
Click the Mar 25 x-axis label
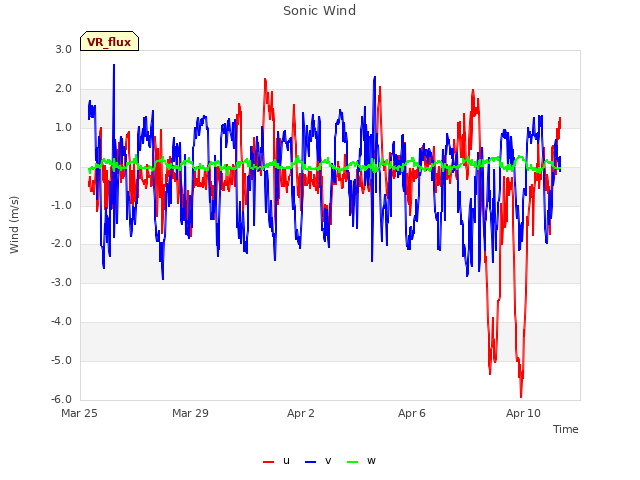tap(79, 413)
